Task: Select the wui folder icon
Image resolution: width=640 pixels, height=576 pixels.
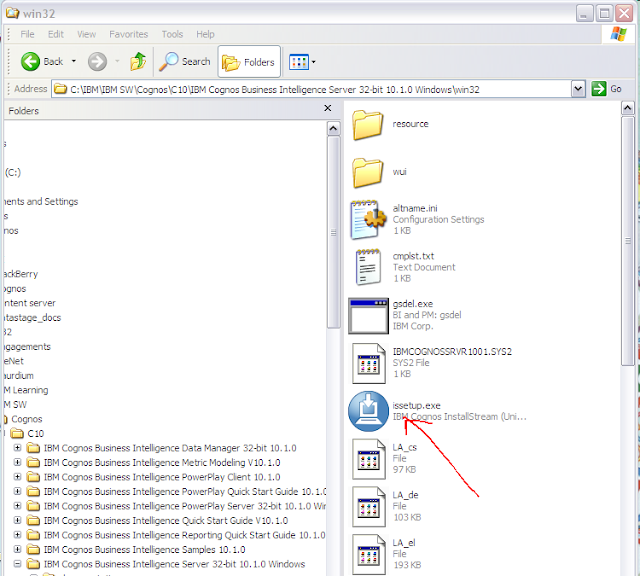Action: click(367, 173)
